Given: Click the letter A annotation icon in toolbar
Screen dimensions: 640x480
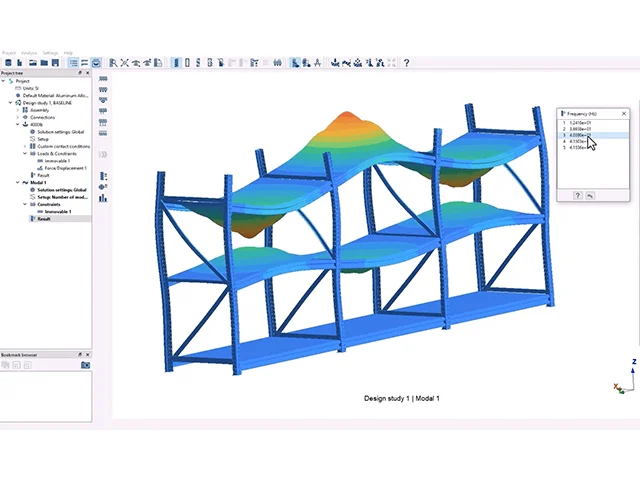Looking at the screenshot, I should pos(318,63).
